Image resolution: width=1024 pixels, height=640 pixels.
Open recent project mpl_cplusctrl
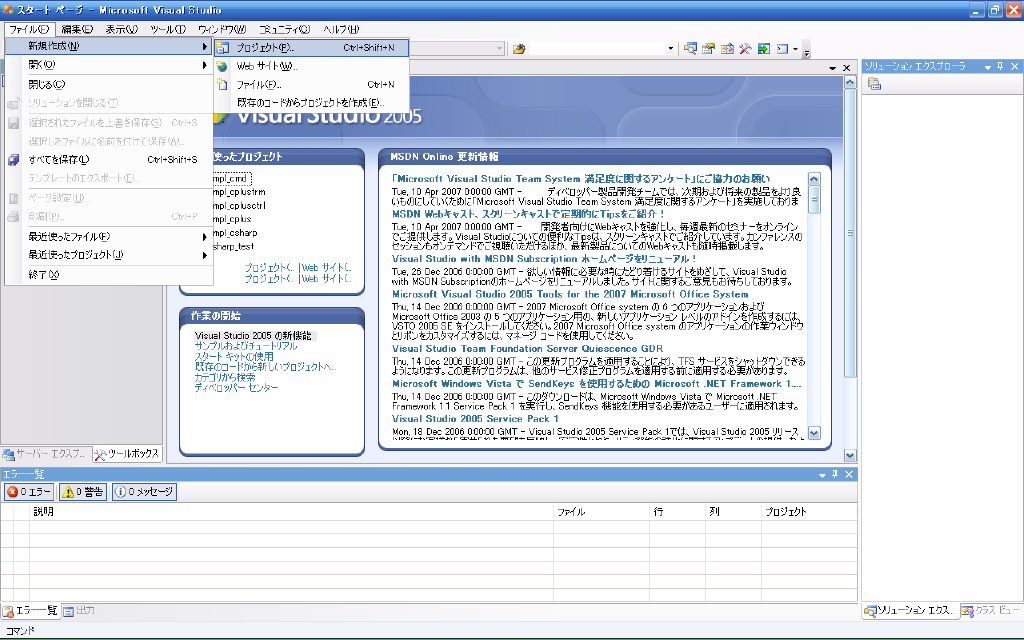pos(239,206)
